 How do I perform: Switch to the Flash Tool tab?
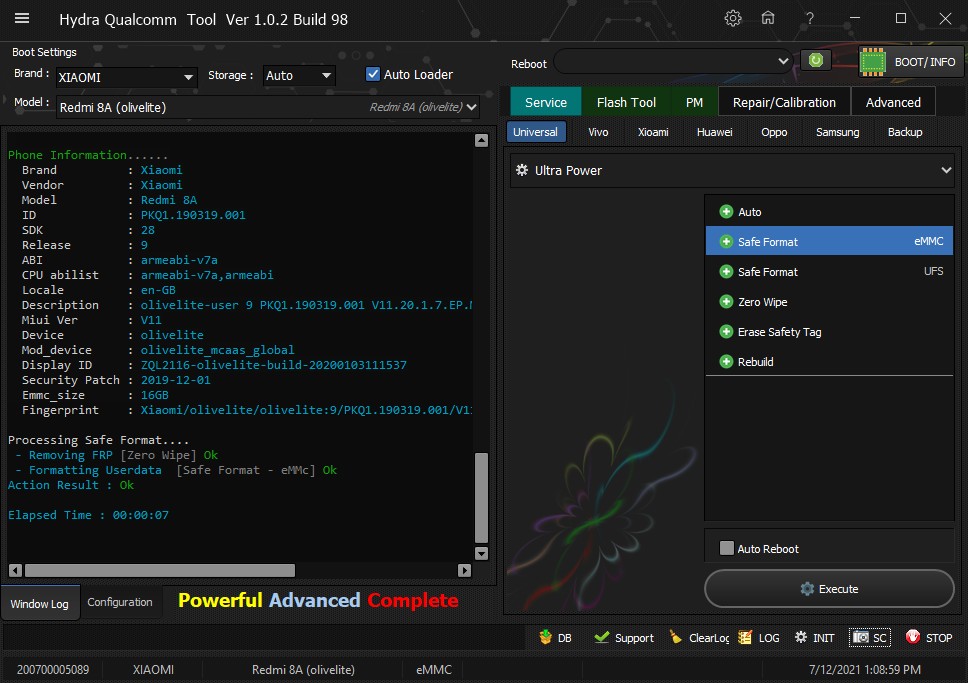(x=626, y=102)
